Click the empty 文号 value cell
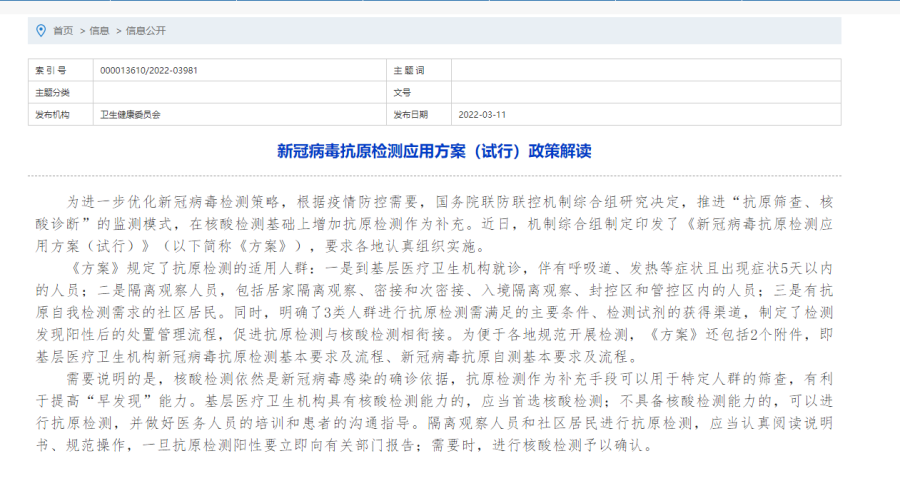The image size is (900, 481). 645,93
